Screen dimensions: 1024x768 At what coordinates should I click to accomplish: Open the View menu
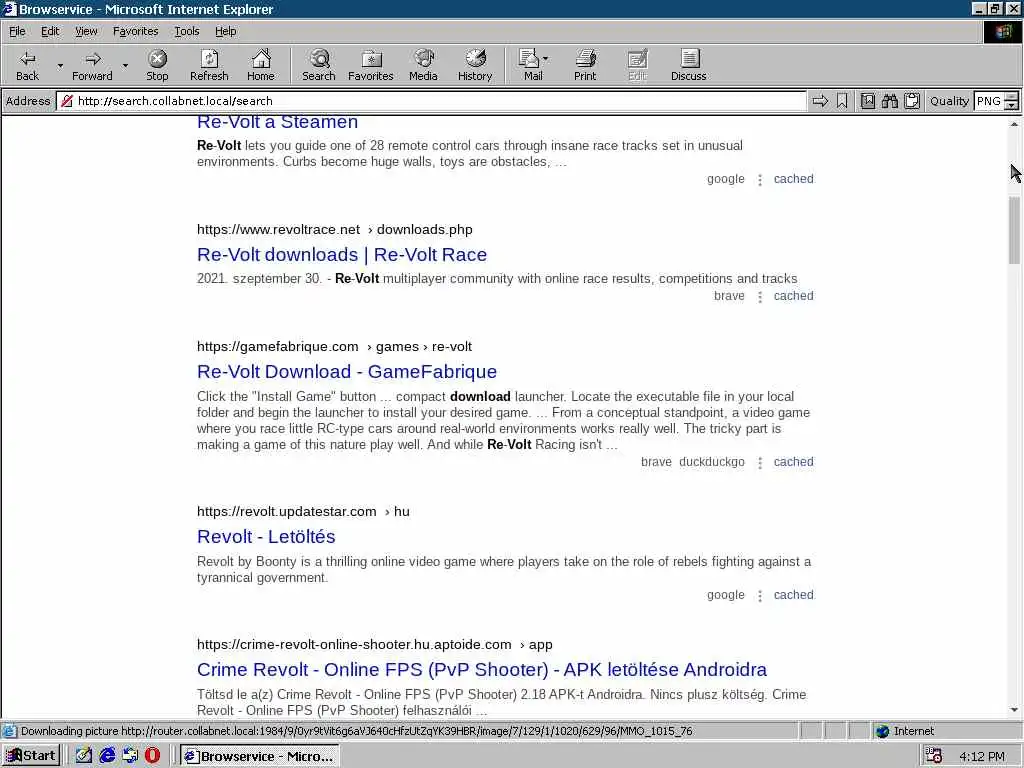(86, 31)
